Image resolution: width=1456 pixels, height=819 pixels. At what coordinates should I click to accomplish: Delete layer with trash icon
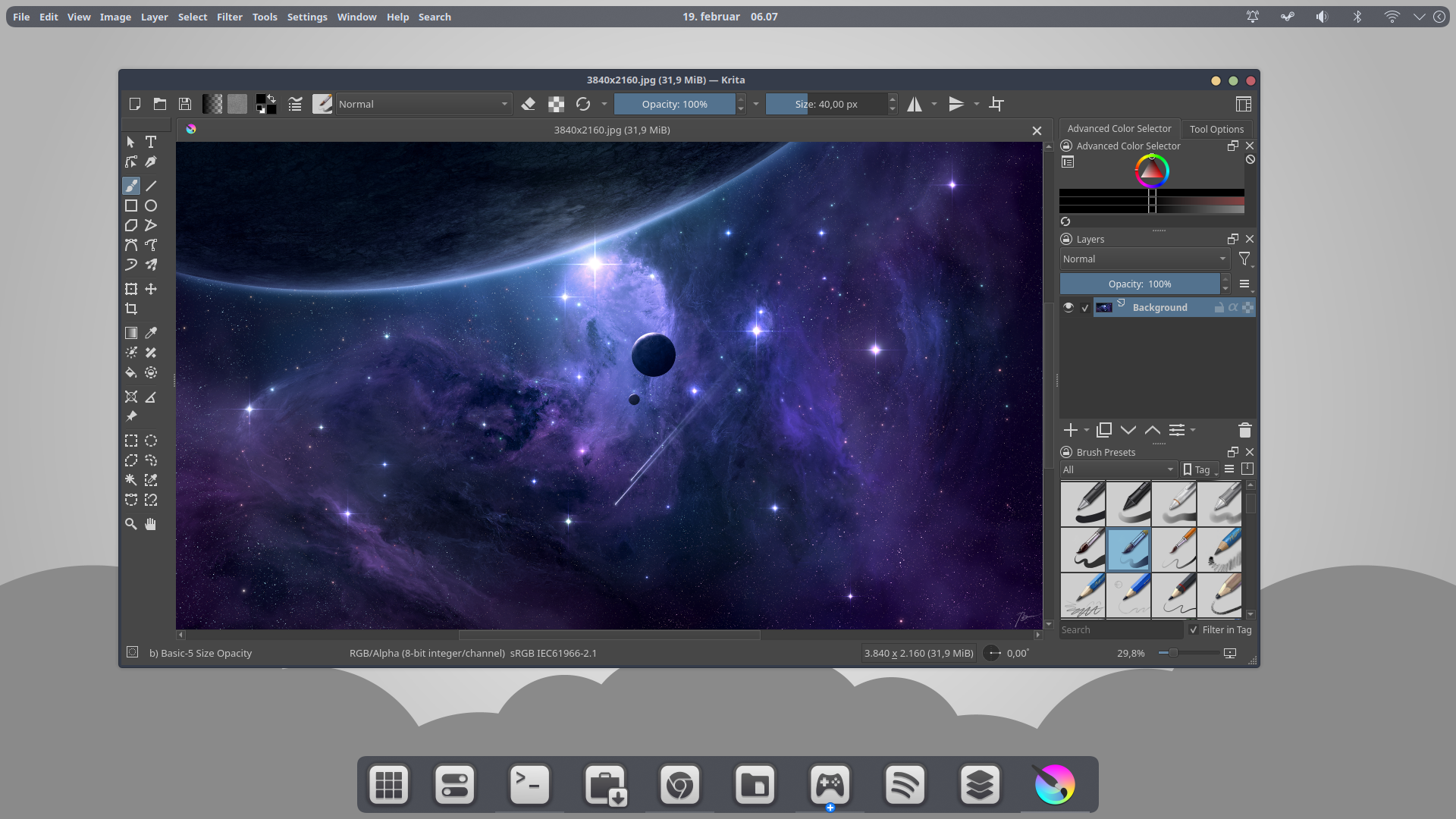coord(1244,430)
